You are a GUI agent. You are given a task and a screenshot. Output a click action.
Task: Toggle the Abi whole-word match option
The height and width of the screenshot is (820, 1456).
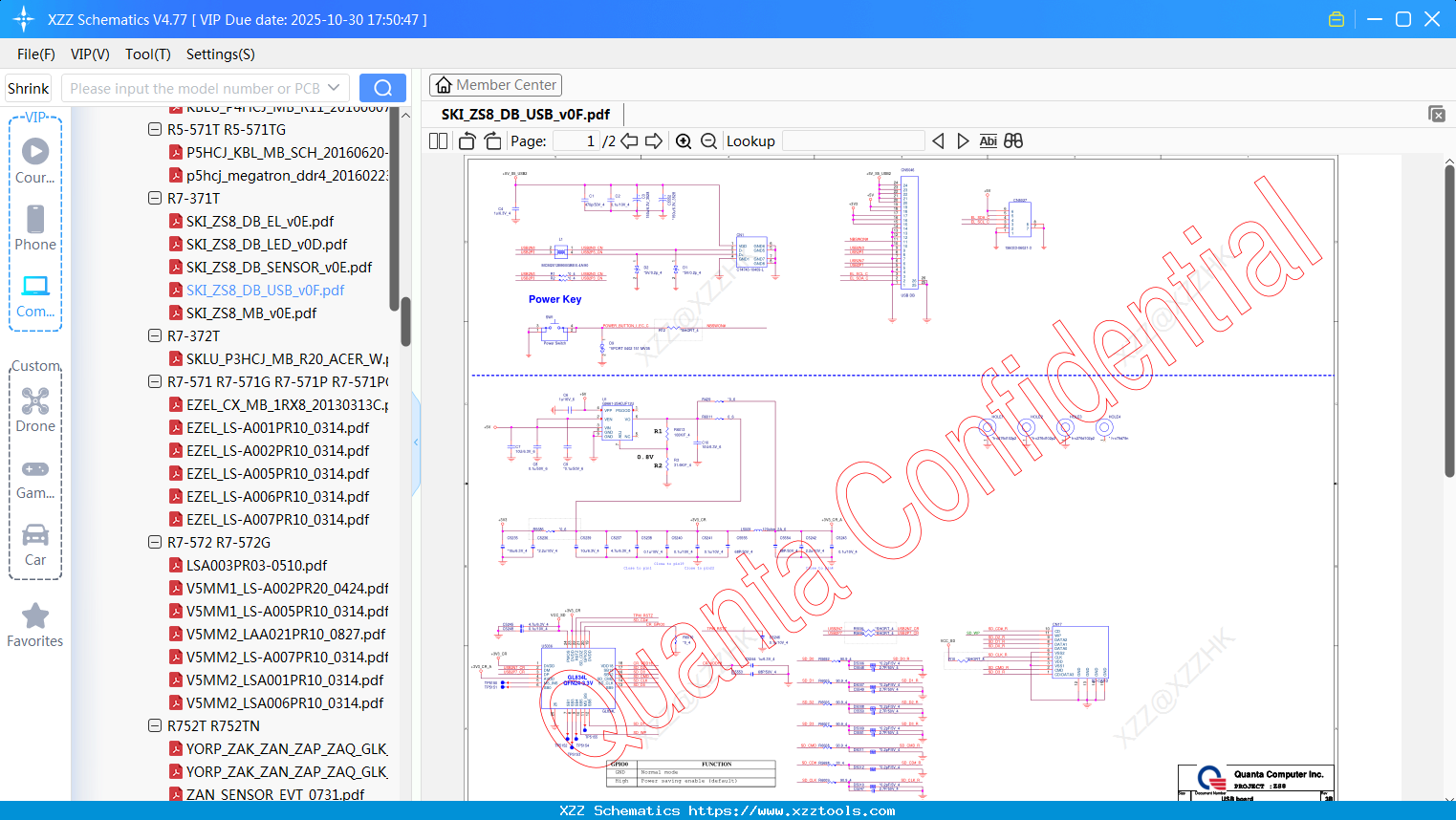988,141
